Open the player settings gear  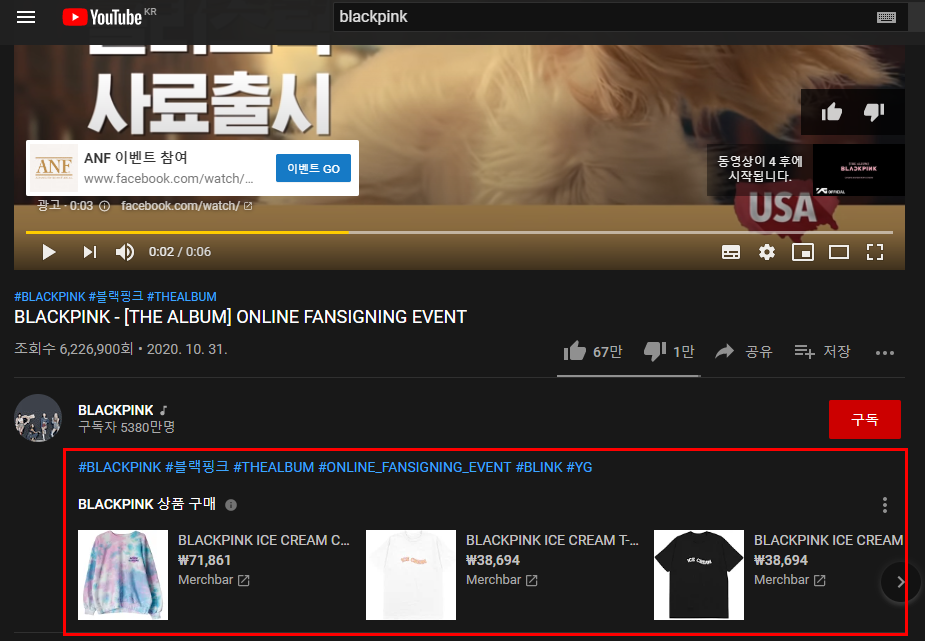tap(766, 251)
